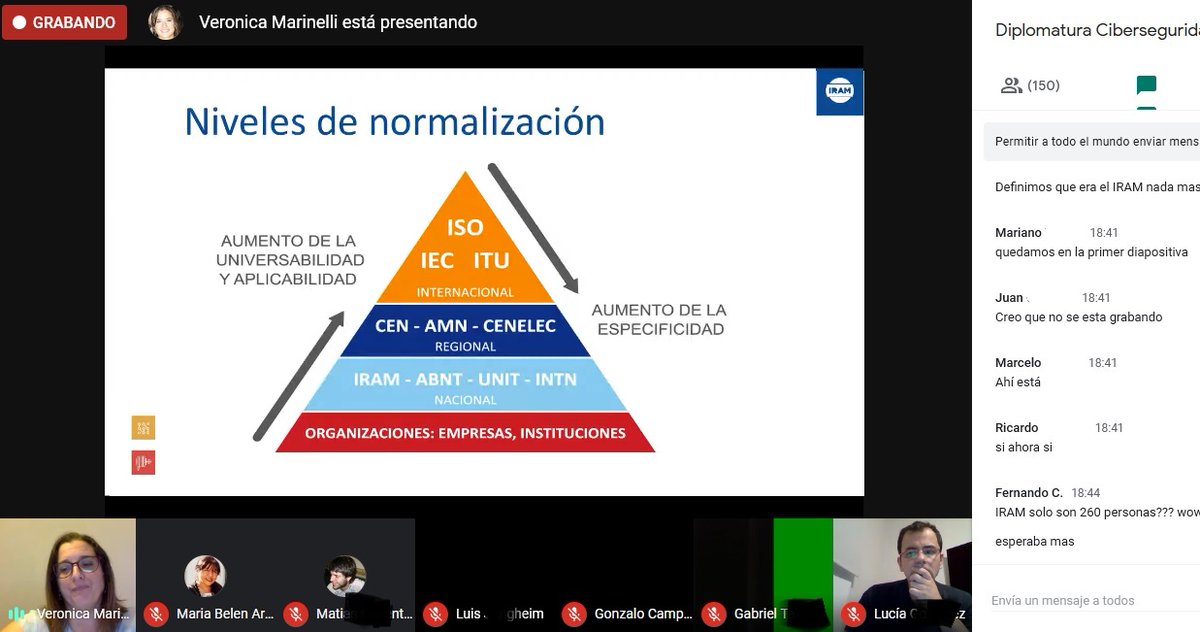Click Ricardo's message 'si ahora si'
The image size is (1200, 632).
coord(1023,447)
